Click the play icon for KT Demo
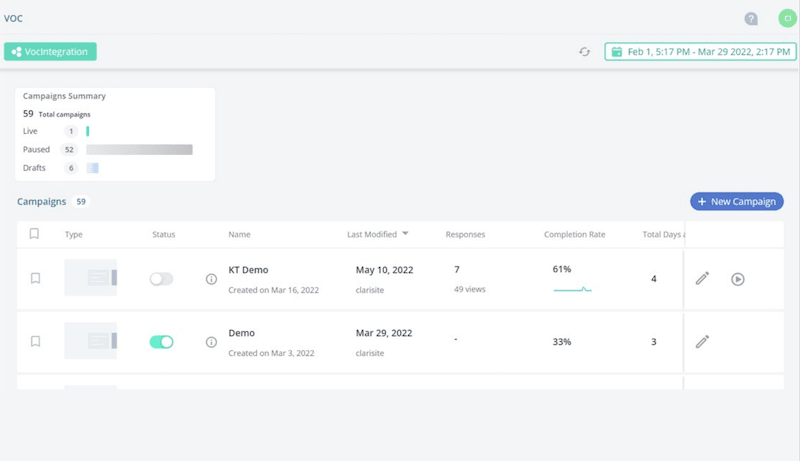 click(738, 279)
